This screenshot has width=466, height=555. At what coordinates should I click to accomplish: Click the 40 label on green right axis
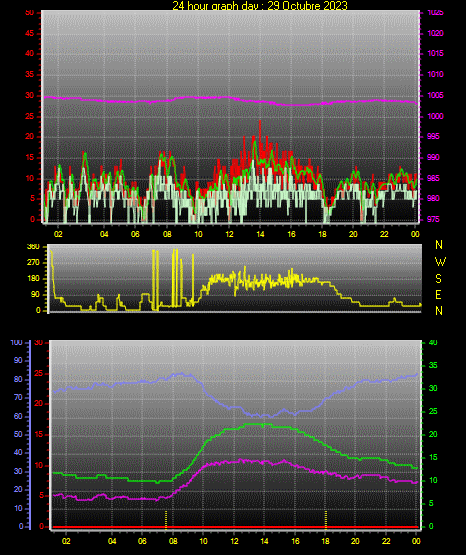click(433, 342)
